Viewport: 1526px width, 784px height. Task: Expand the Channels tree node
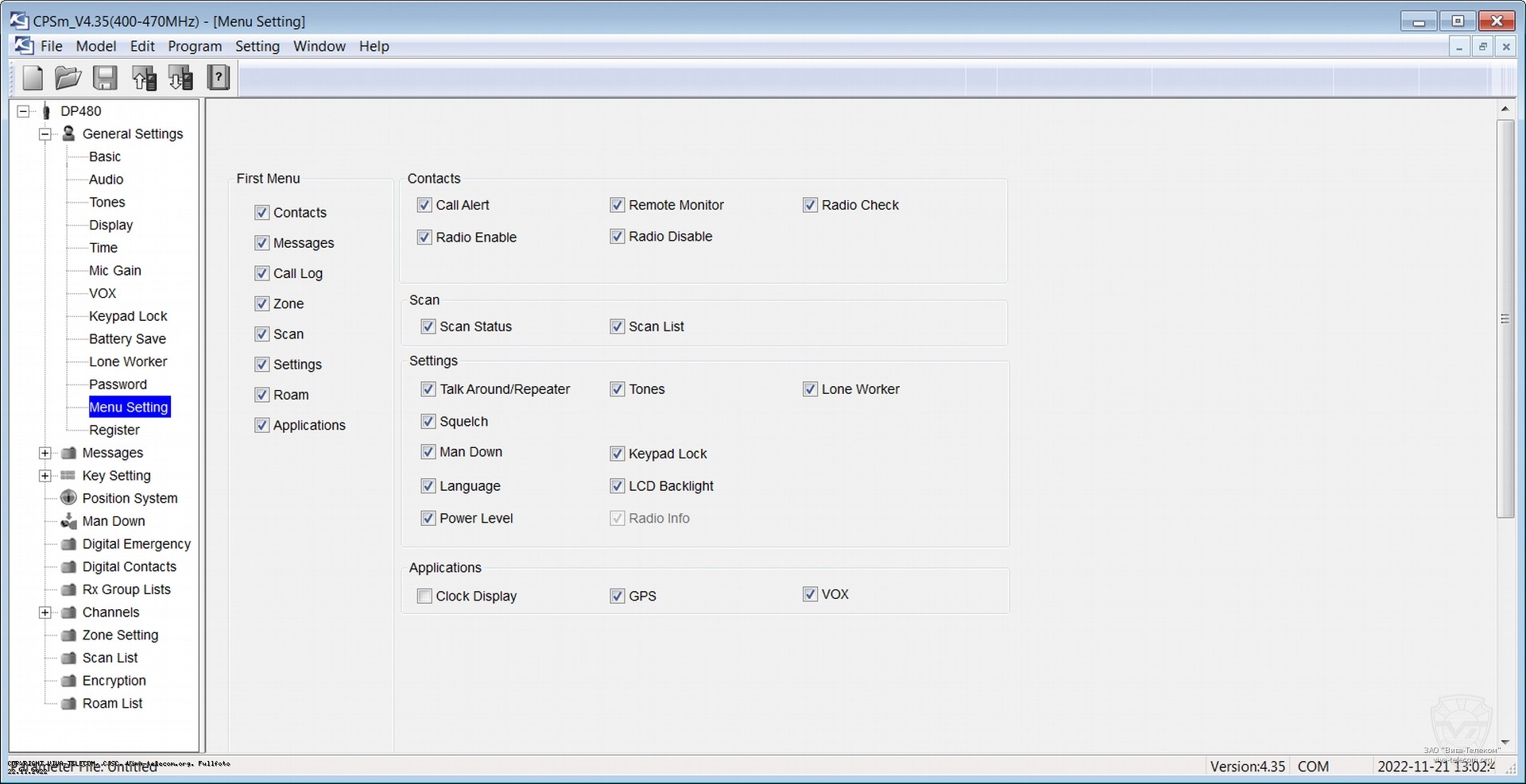[x=45, y=612]
